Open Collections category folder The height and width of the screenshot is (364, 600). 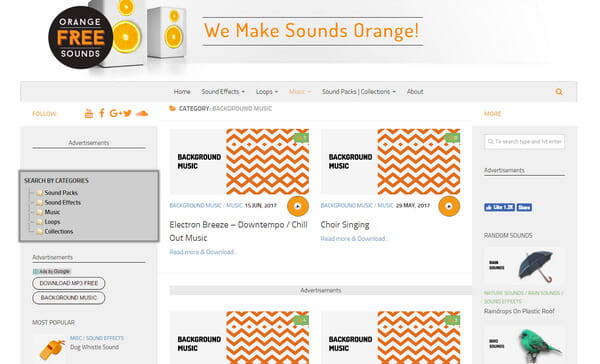pos(59,231)
